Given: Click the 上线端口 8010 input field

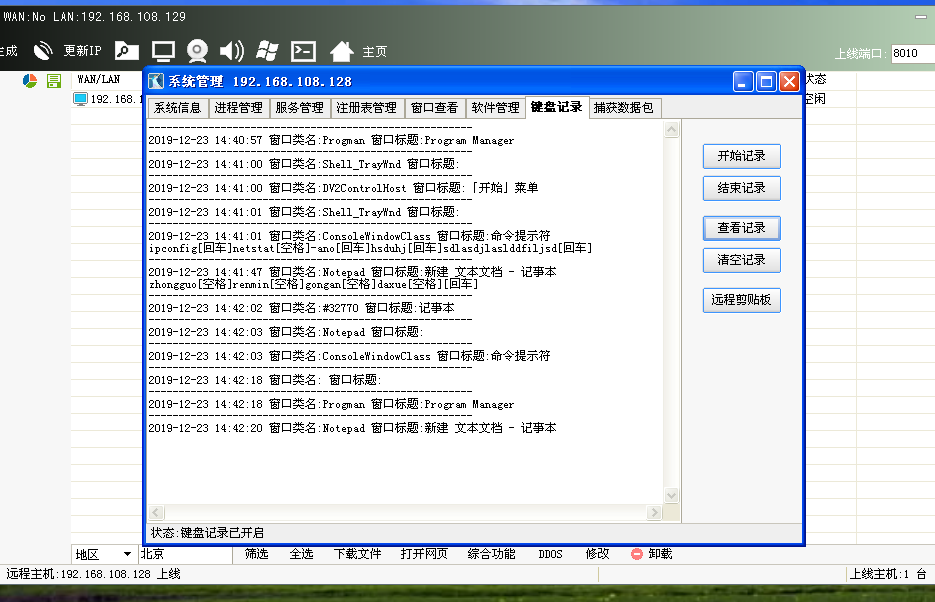Looking at the screenshot, I should pyautogui.click(x=912, y=53).
